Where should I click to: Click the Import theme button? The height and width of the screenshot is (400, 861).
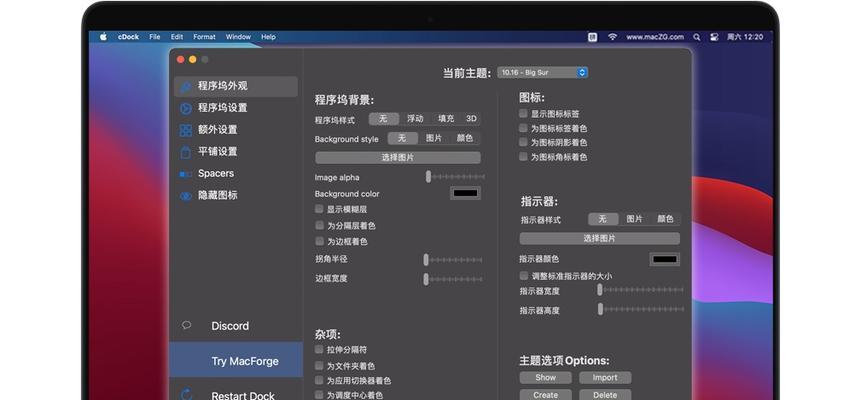coord(605,377)
